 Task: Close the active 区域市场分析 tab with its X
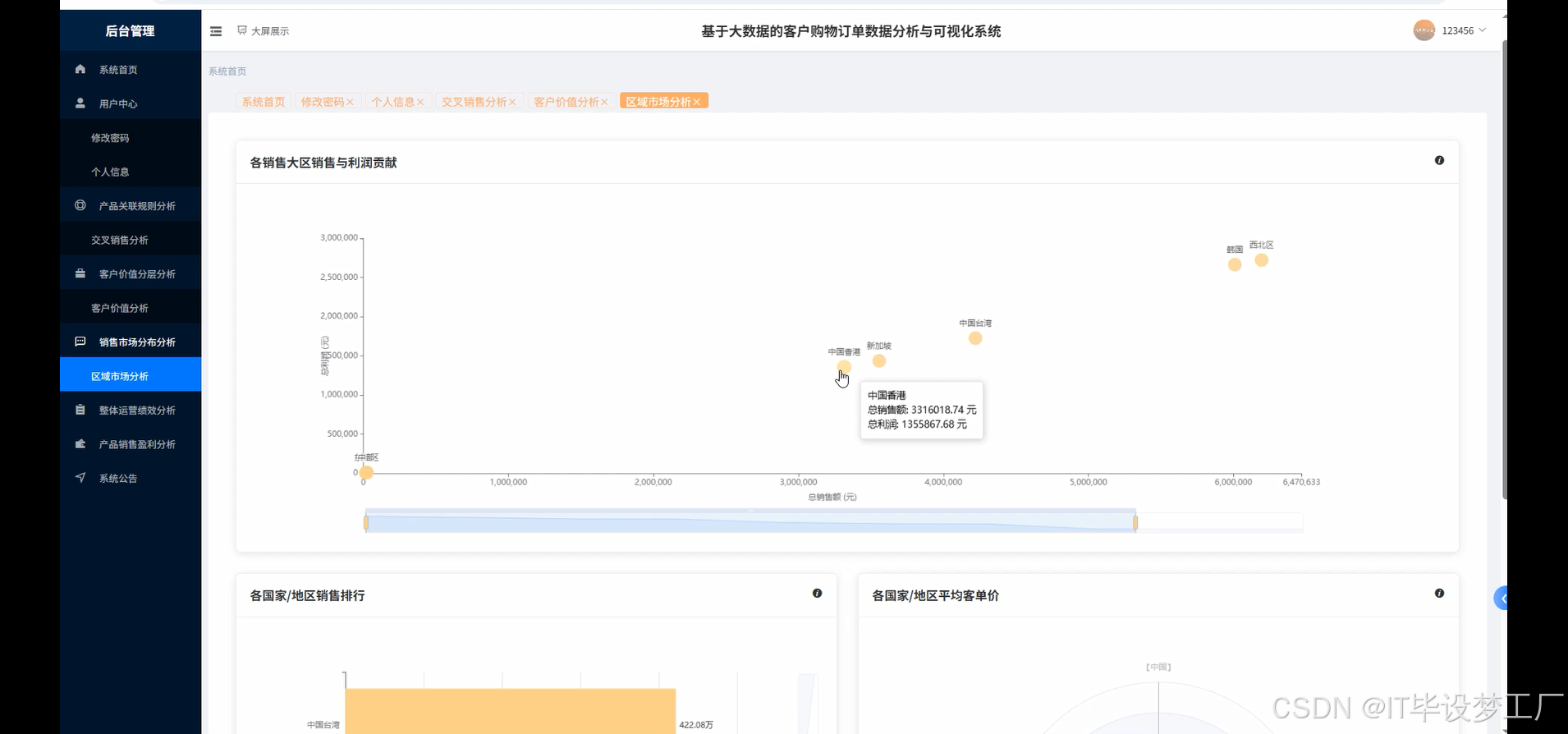point(696,102)
